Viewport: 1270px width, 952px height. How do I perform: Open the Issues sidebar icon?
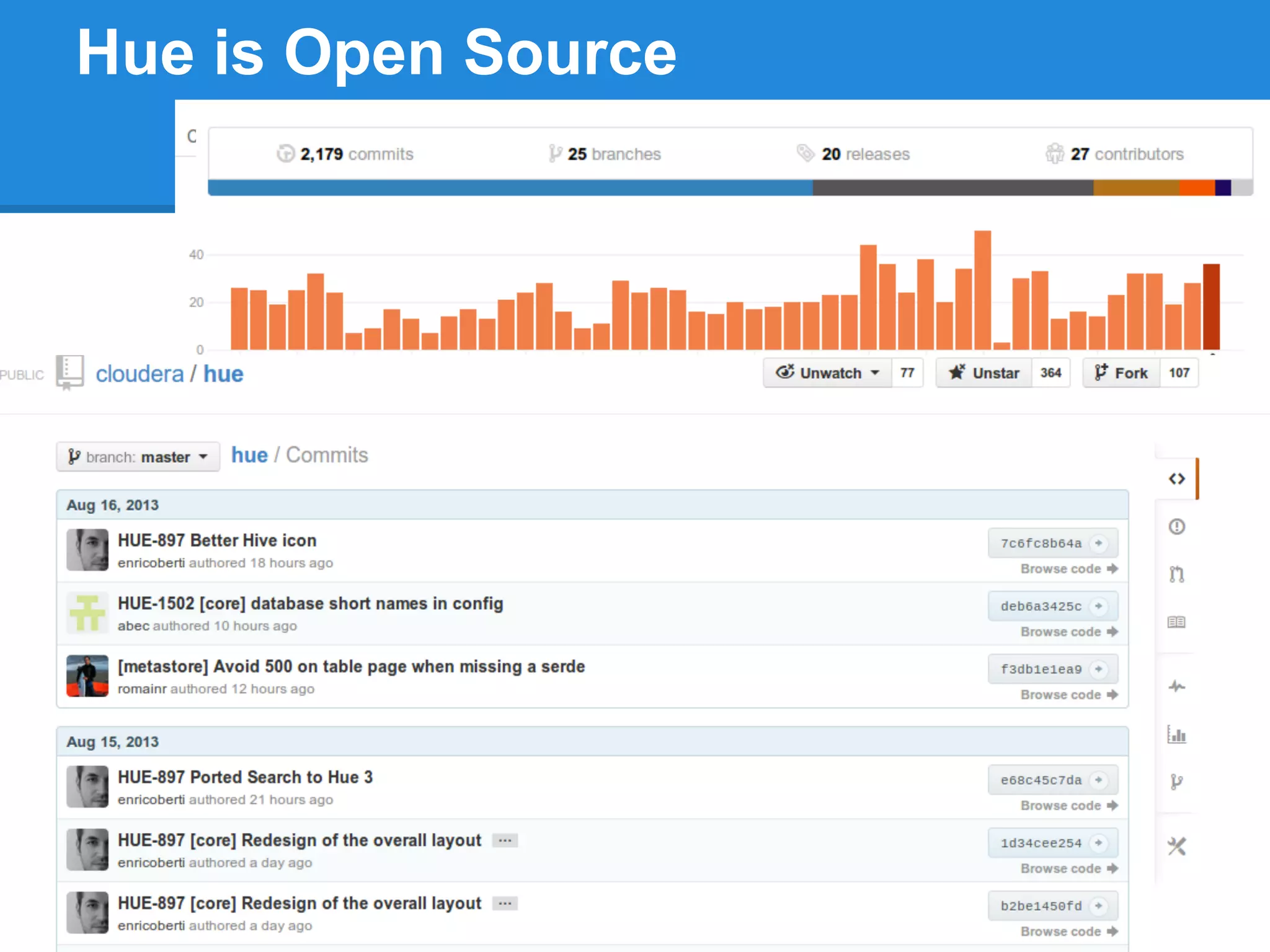point(1176,526)
